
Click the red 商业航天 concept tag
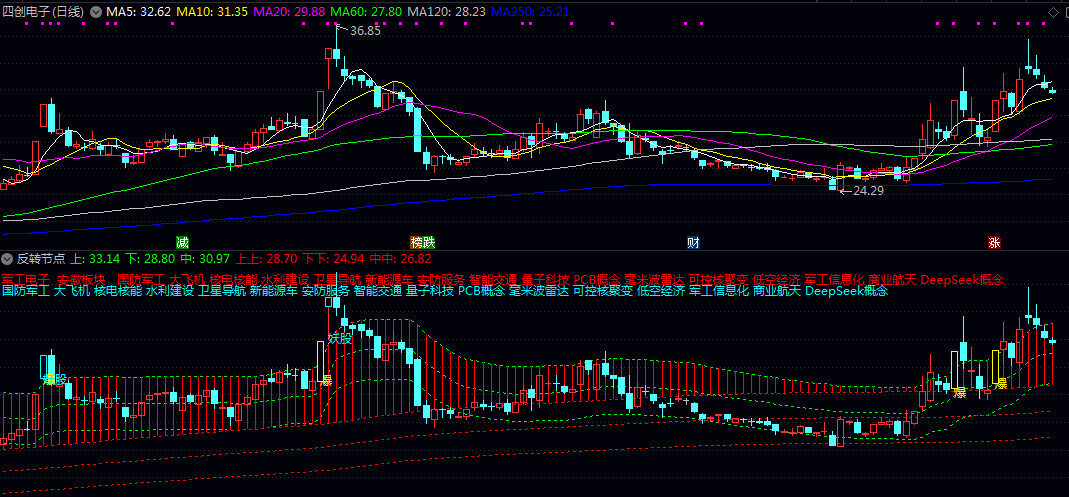coord(893,280)
